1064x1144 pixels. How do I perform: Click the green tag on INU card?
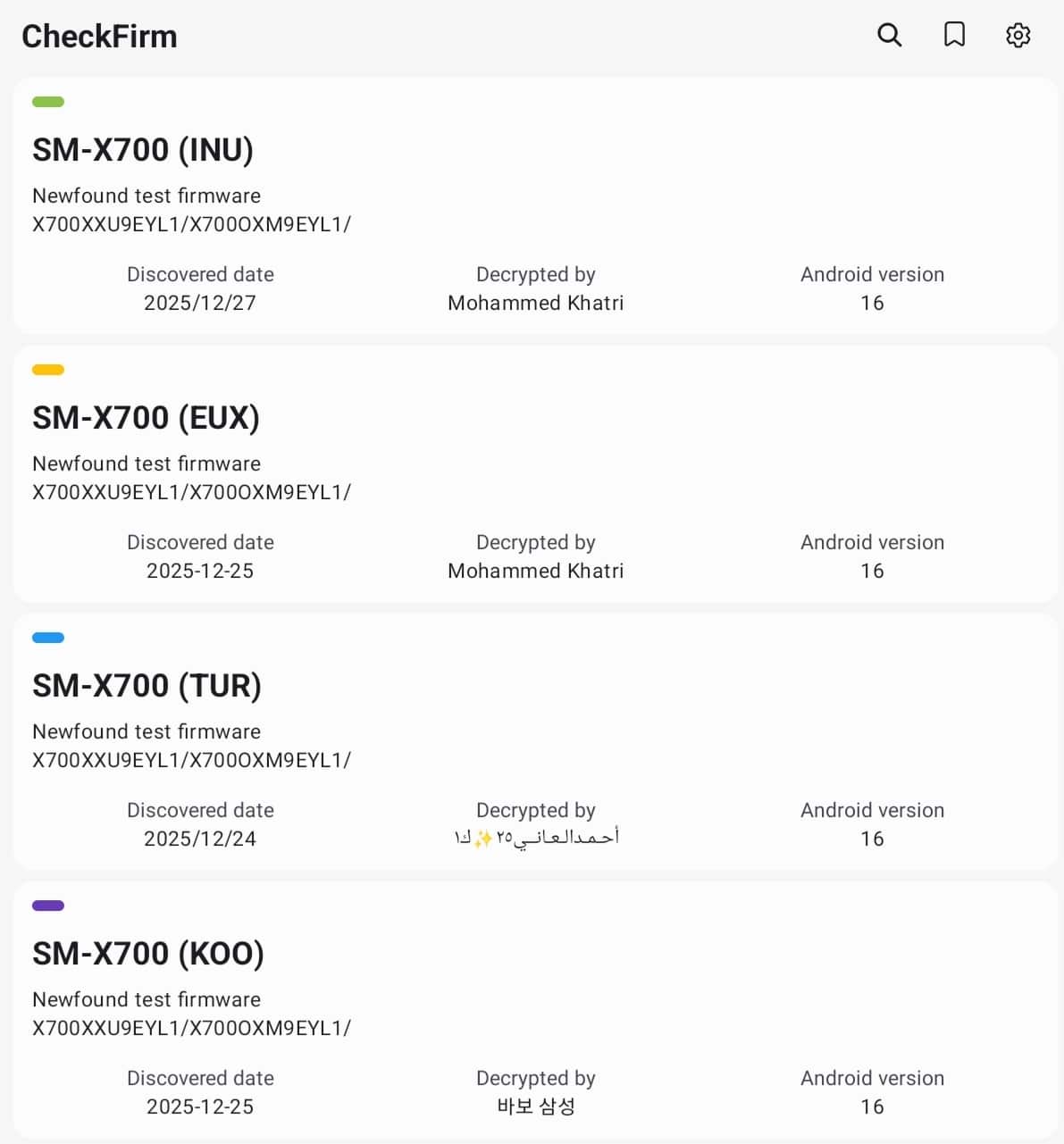pos(48,102)
